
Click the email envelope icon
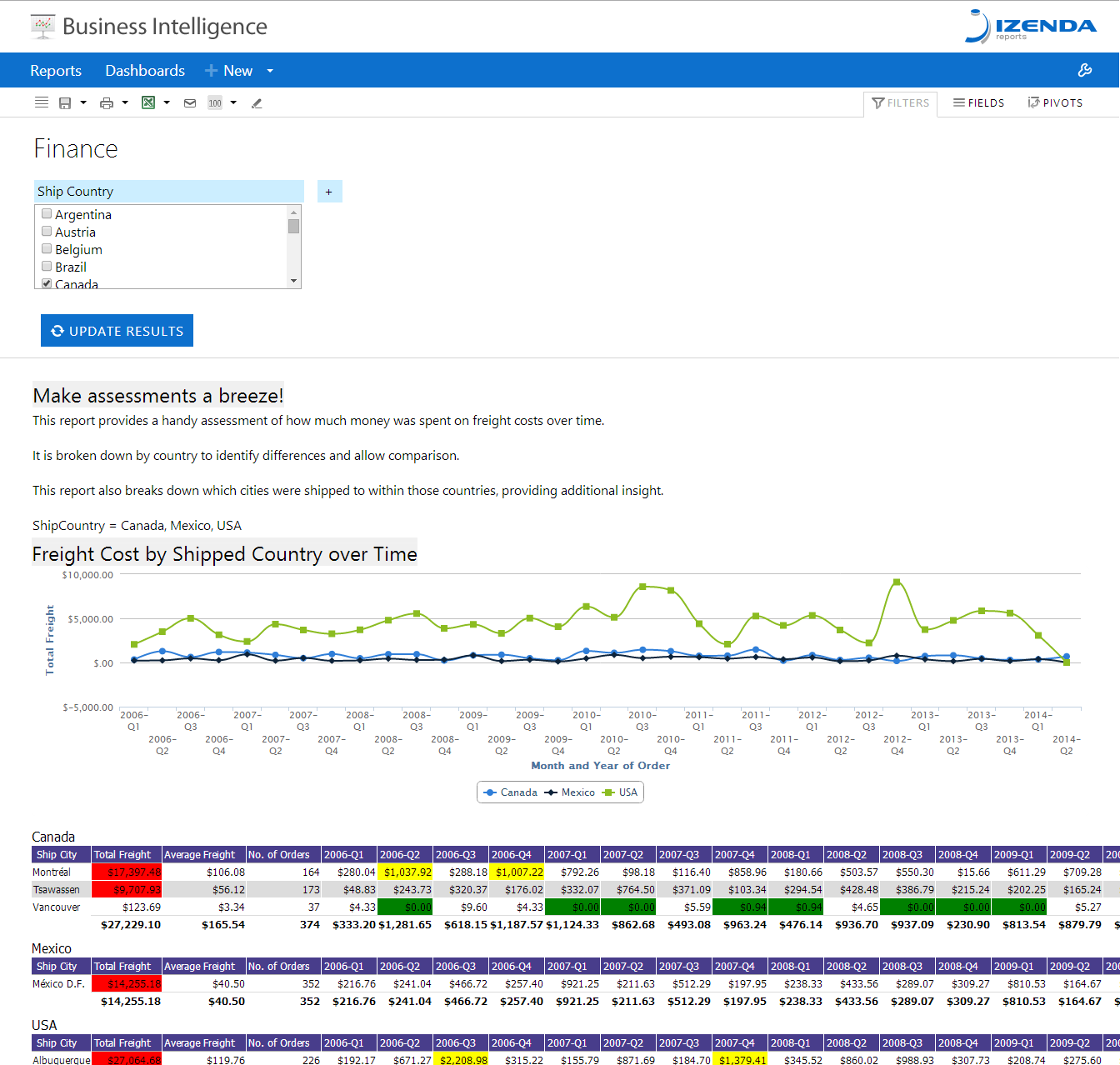[190, 102]
